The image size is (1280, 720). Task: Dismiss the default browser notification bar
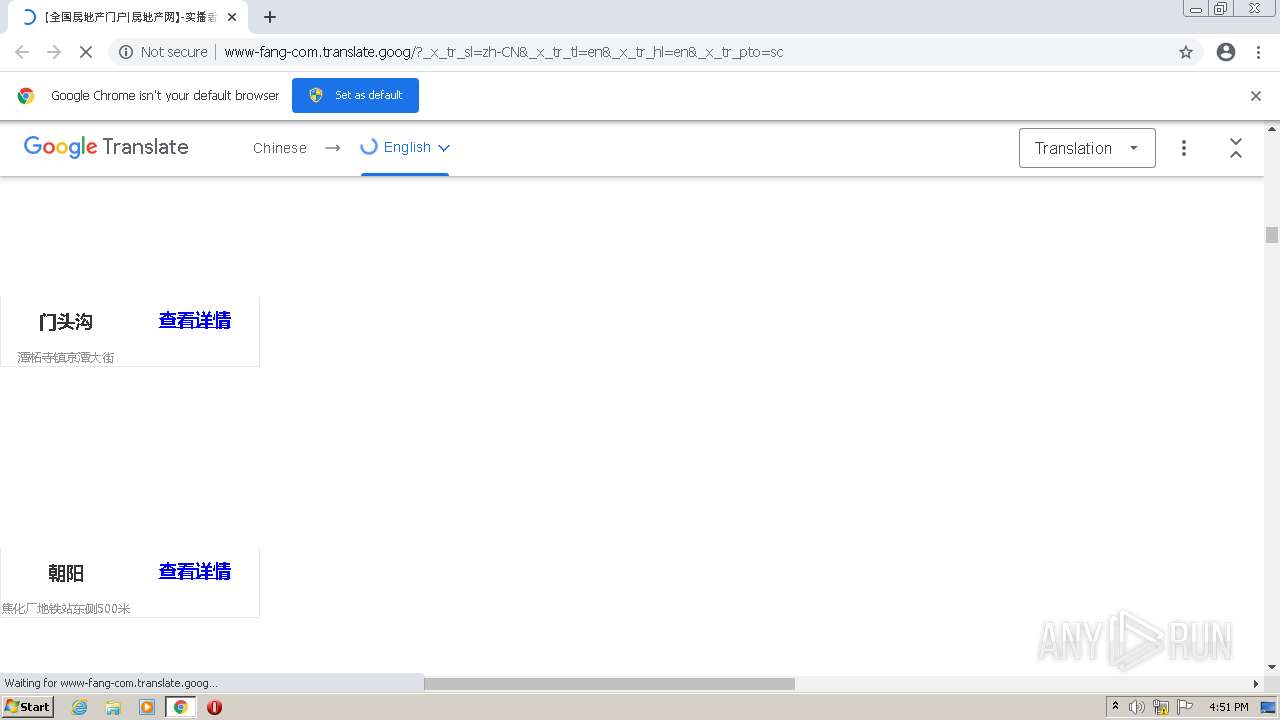click(1256, 96)
